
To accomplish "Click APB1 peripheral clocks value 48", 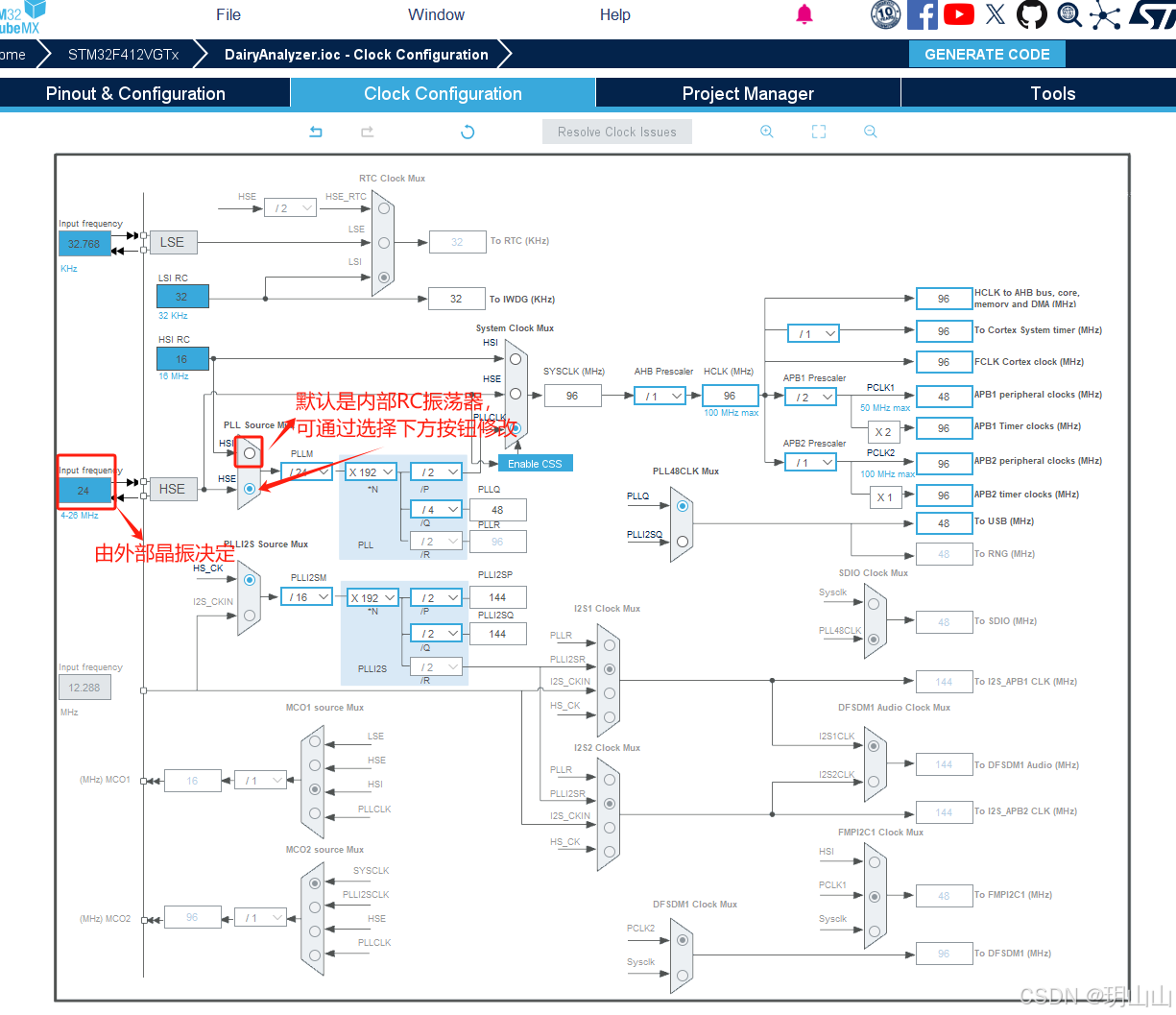I will pos(944,396).
